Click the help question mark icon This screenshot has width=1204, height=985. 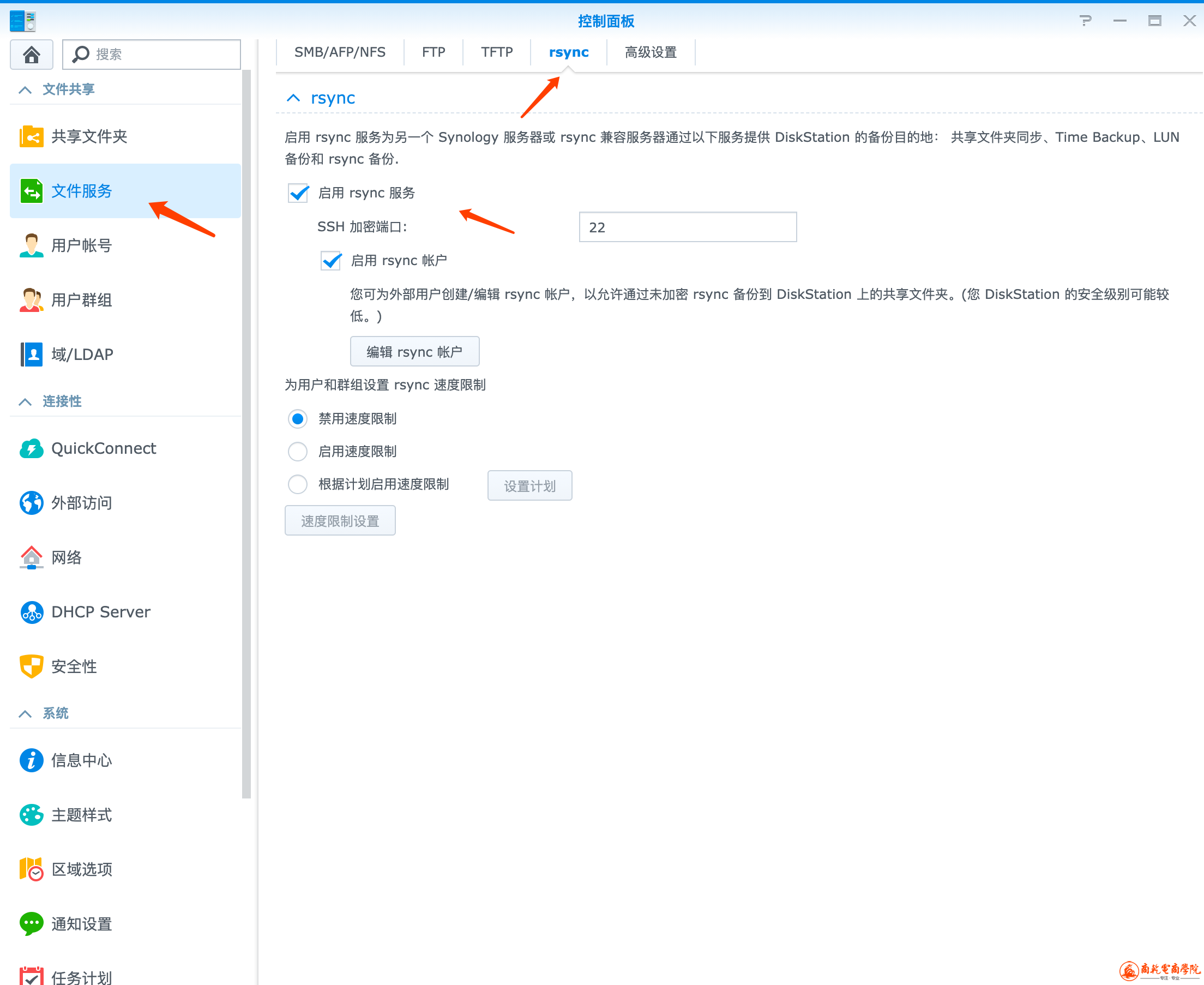pyautogui.click(x=1086, y=21)
